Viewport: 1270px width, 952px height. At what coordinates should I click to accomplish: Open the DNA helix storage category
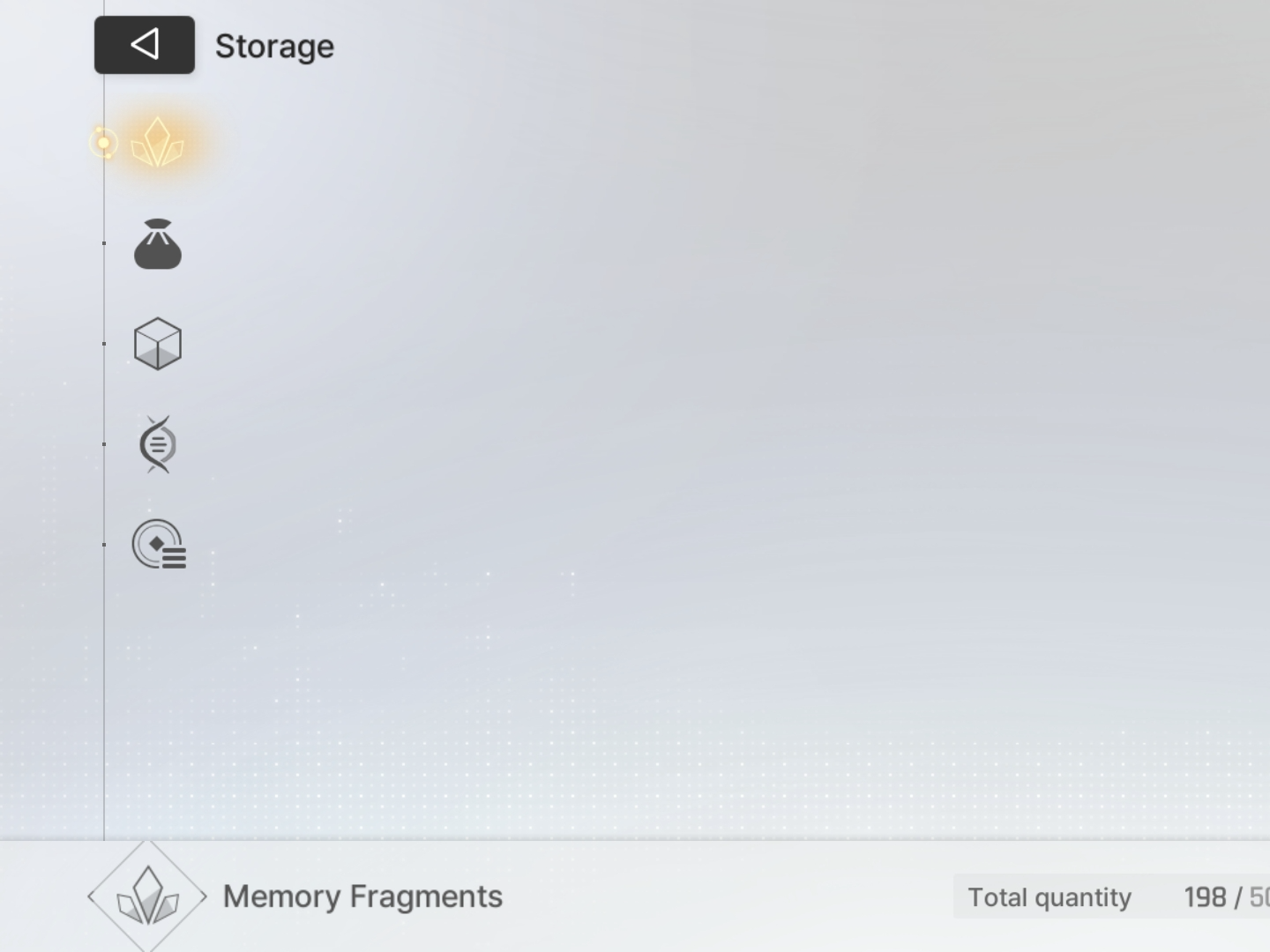coord(158,444)
